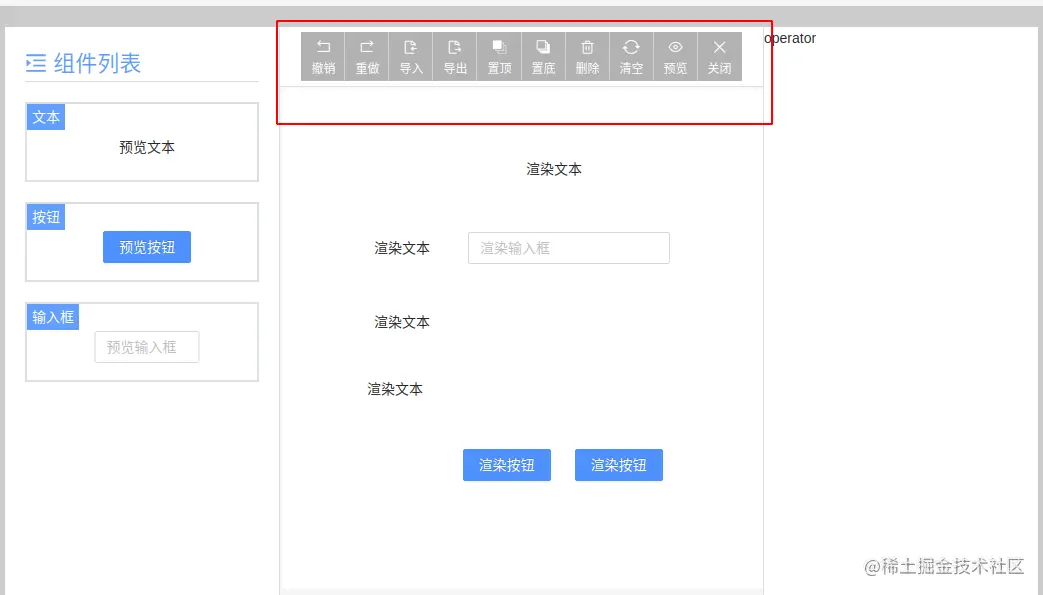
Task: Click the 删除 trash icon
Action: tap(587, 47)
